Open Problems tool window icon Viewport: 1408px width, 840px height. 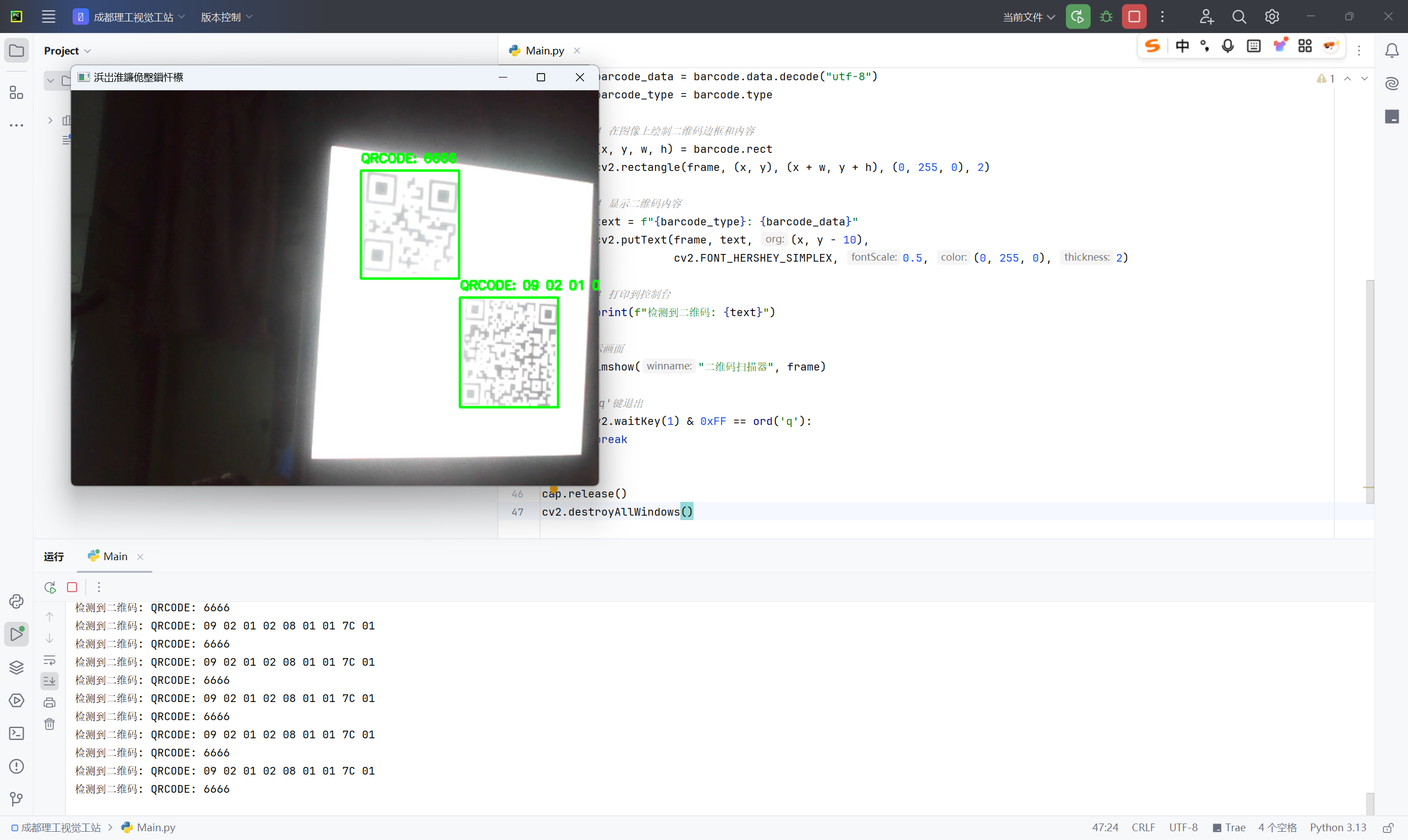click(16, 766)
